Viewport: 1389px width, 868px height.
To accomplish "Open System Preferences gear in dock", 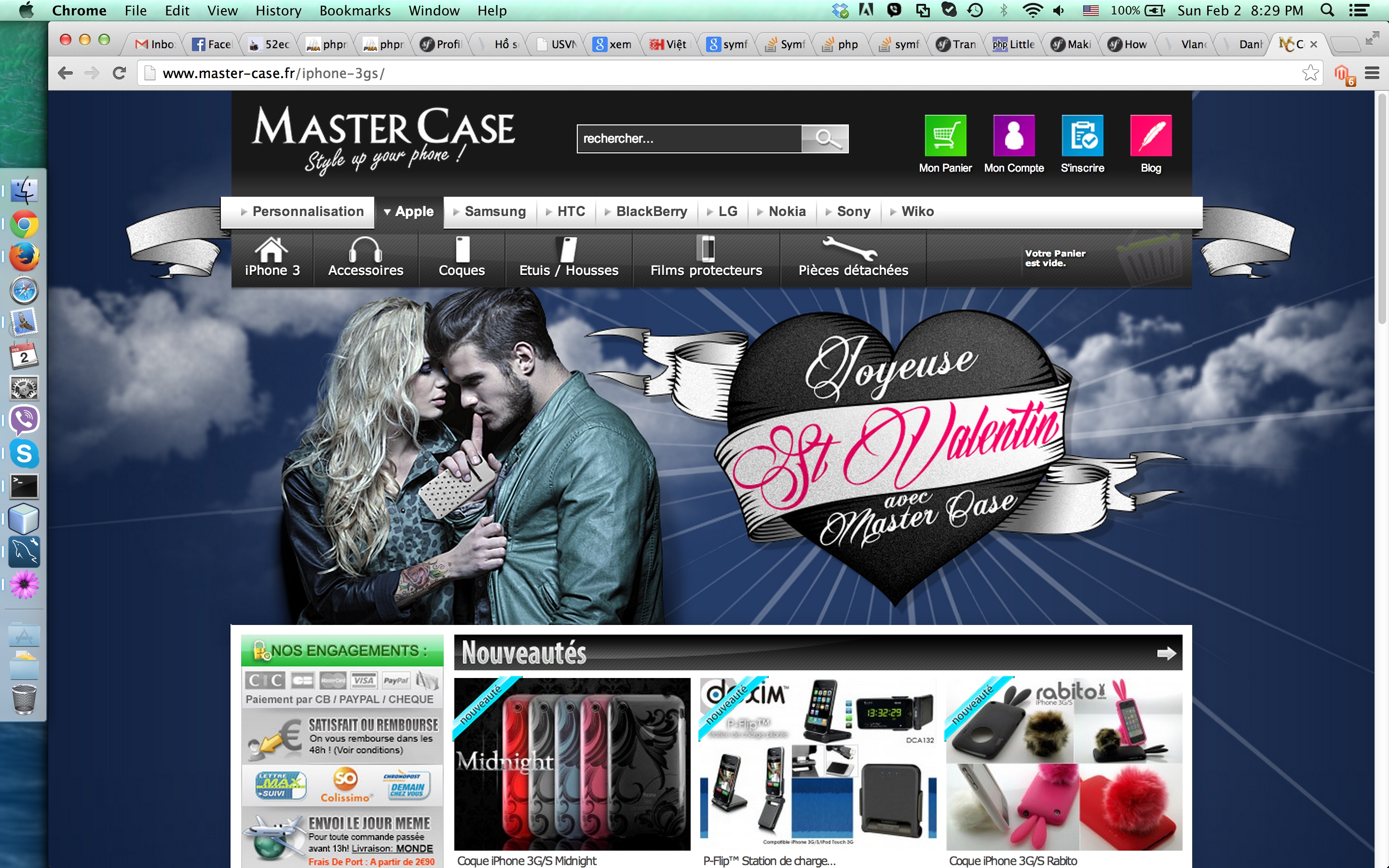I will 24,388.
